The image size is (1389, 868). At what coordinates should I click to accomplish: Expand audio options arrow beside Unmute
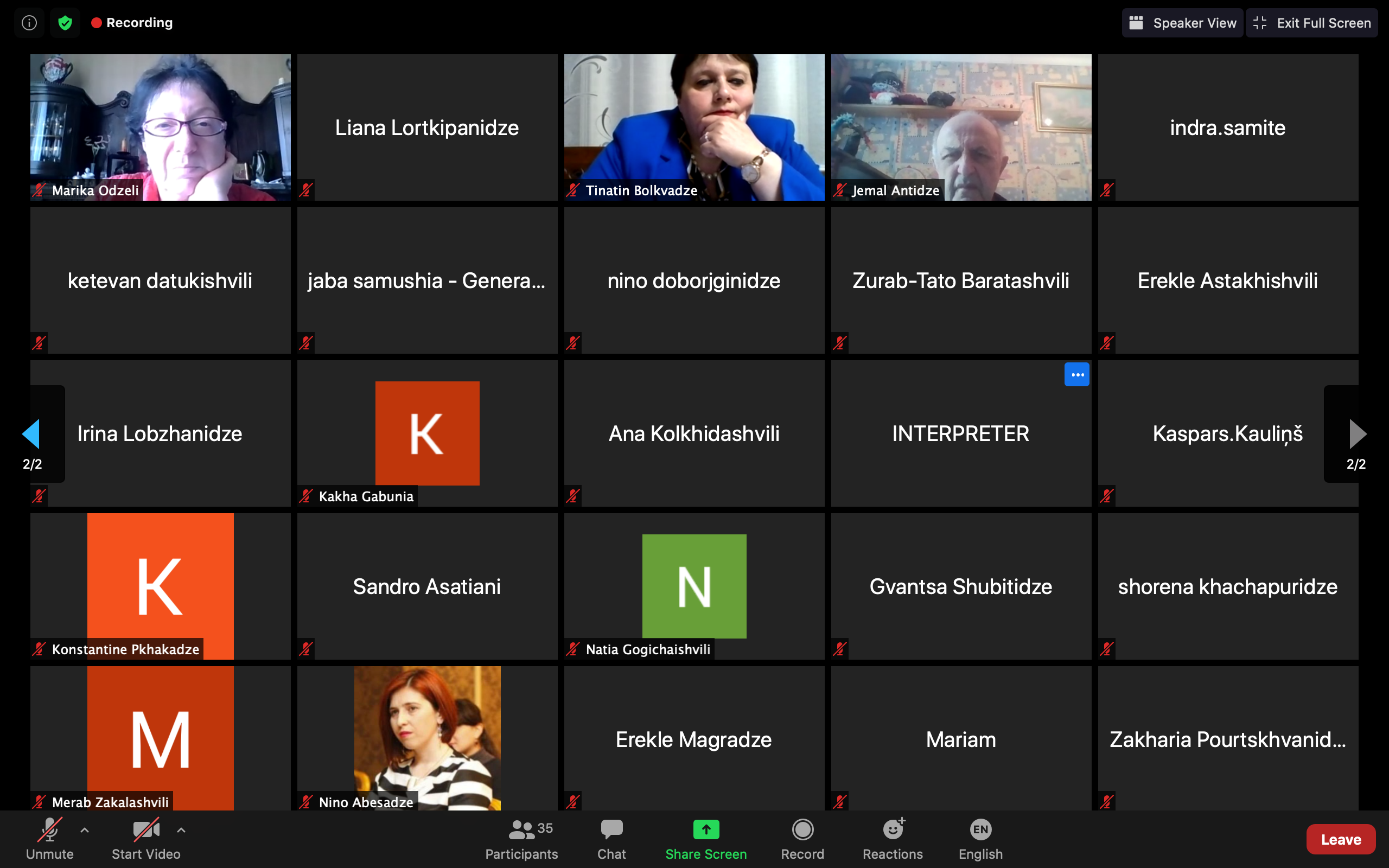coord(85,829)
